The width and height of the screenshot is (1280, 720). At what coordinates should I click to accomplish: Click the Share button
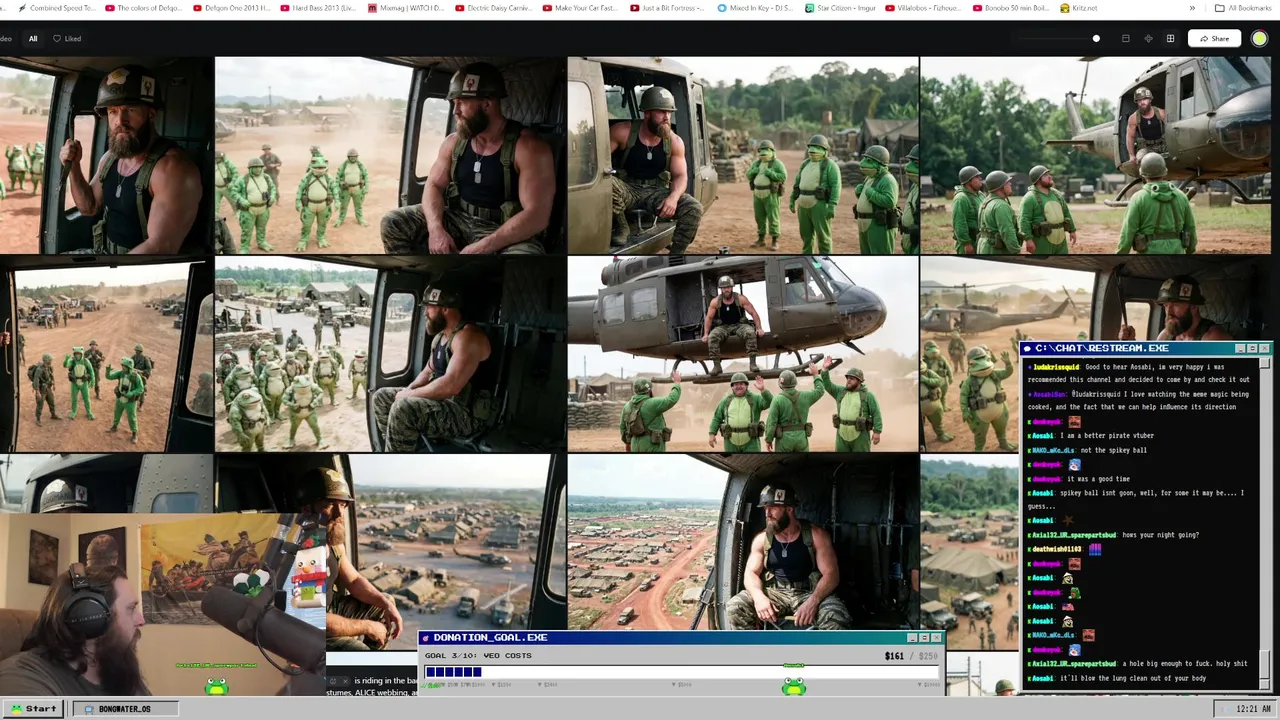tap(1214, 39)
